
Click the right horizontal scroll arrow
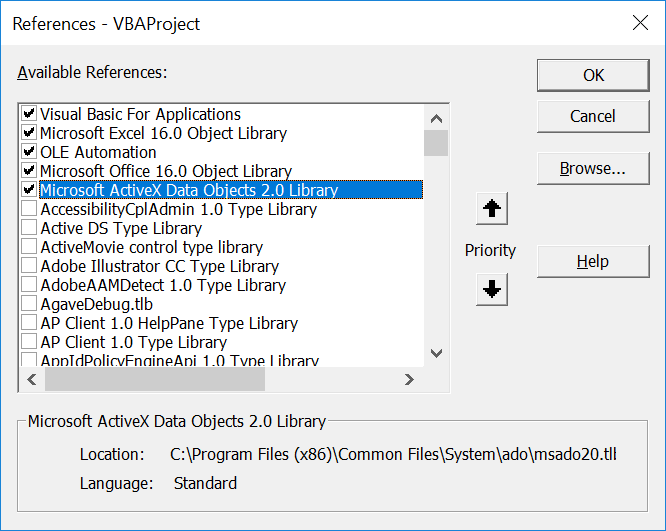pos(409,379)
